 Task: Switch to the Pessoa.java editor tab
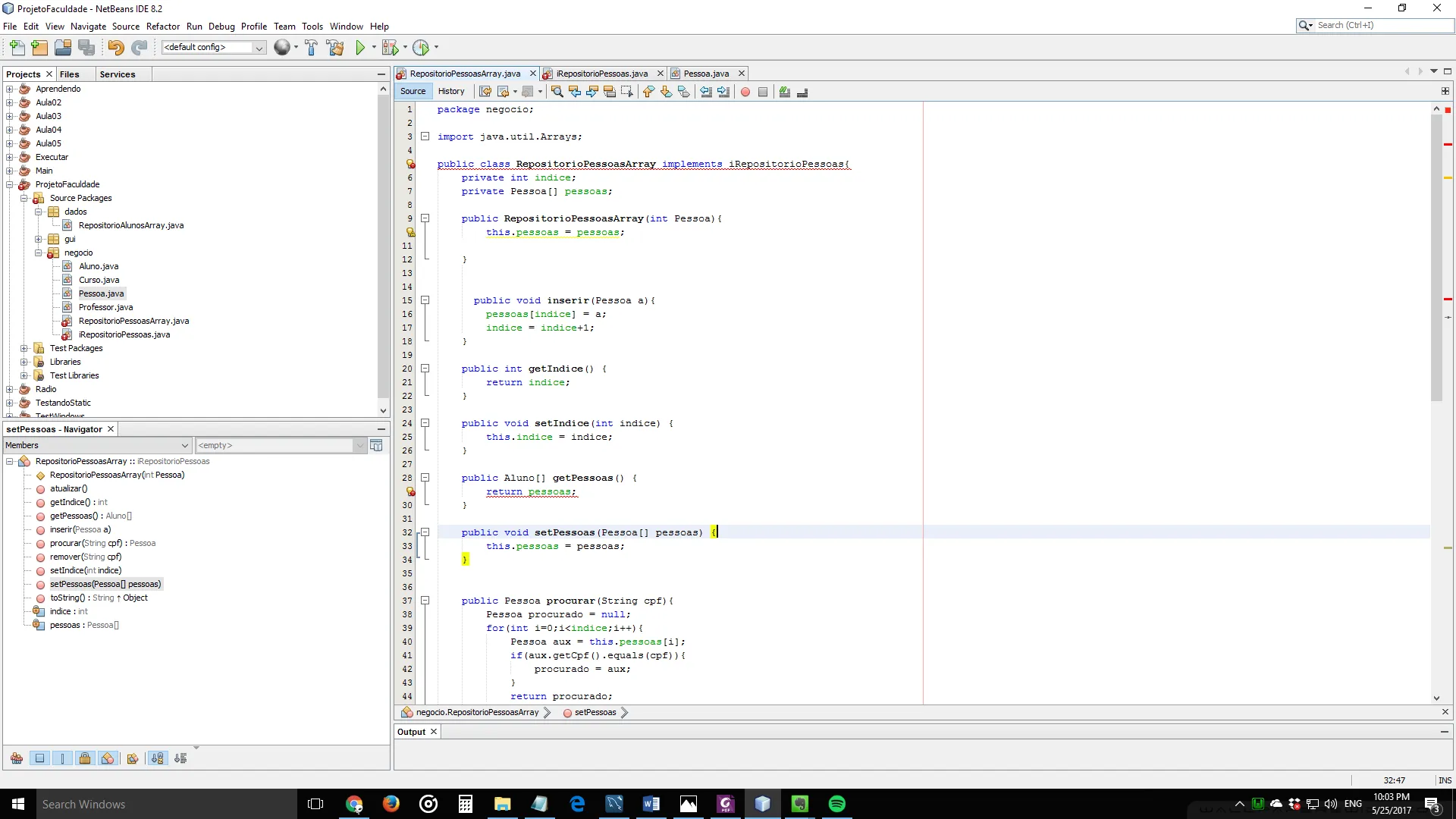tap(705, 74)
